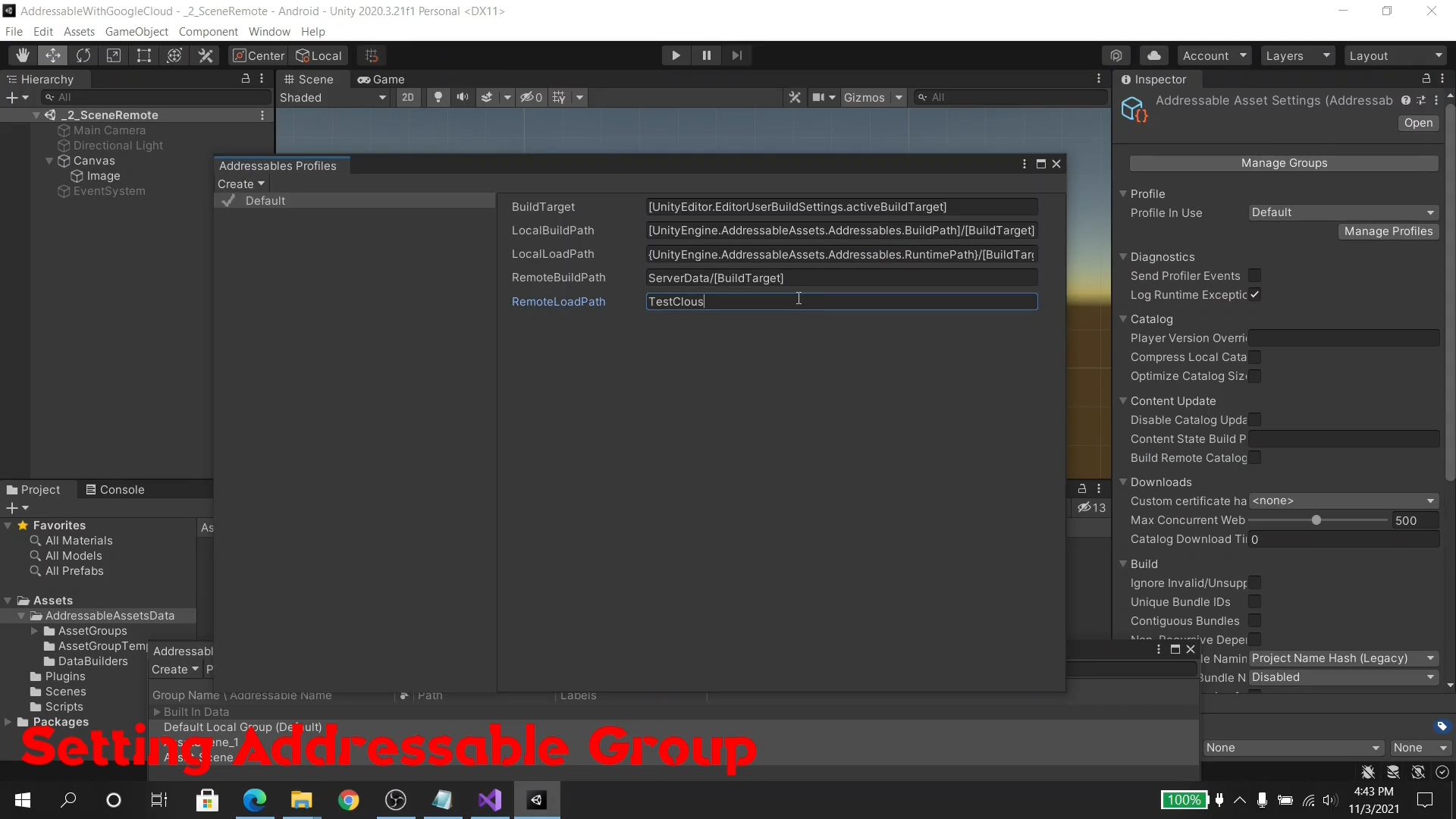Click the cloud services icon in the toolbar
This screenshot has width=1456, height=819.
pos(1153,55)
